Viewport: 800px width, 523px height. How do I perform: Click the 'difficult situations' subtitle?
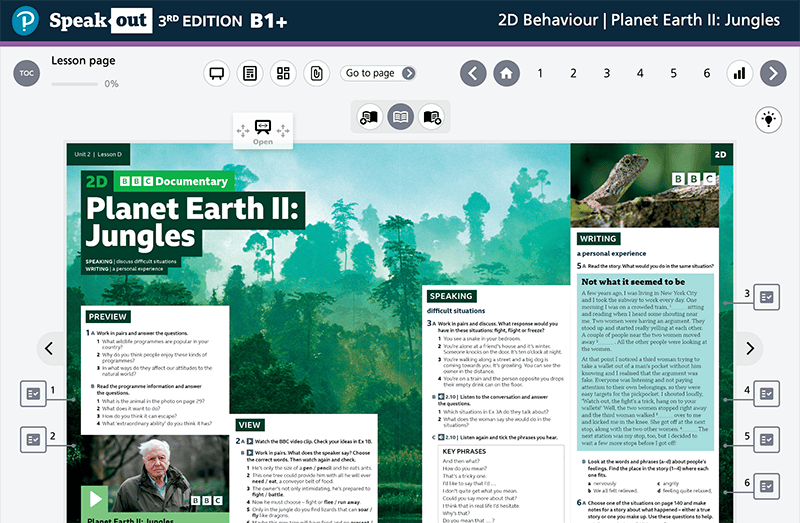click(x=456, y=311)
